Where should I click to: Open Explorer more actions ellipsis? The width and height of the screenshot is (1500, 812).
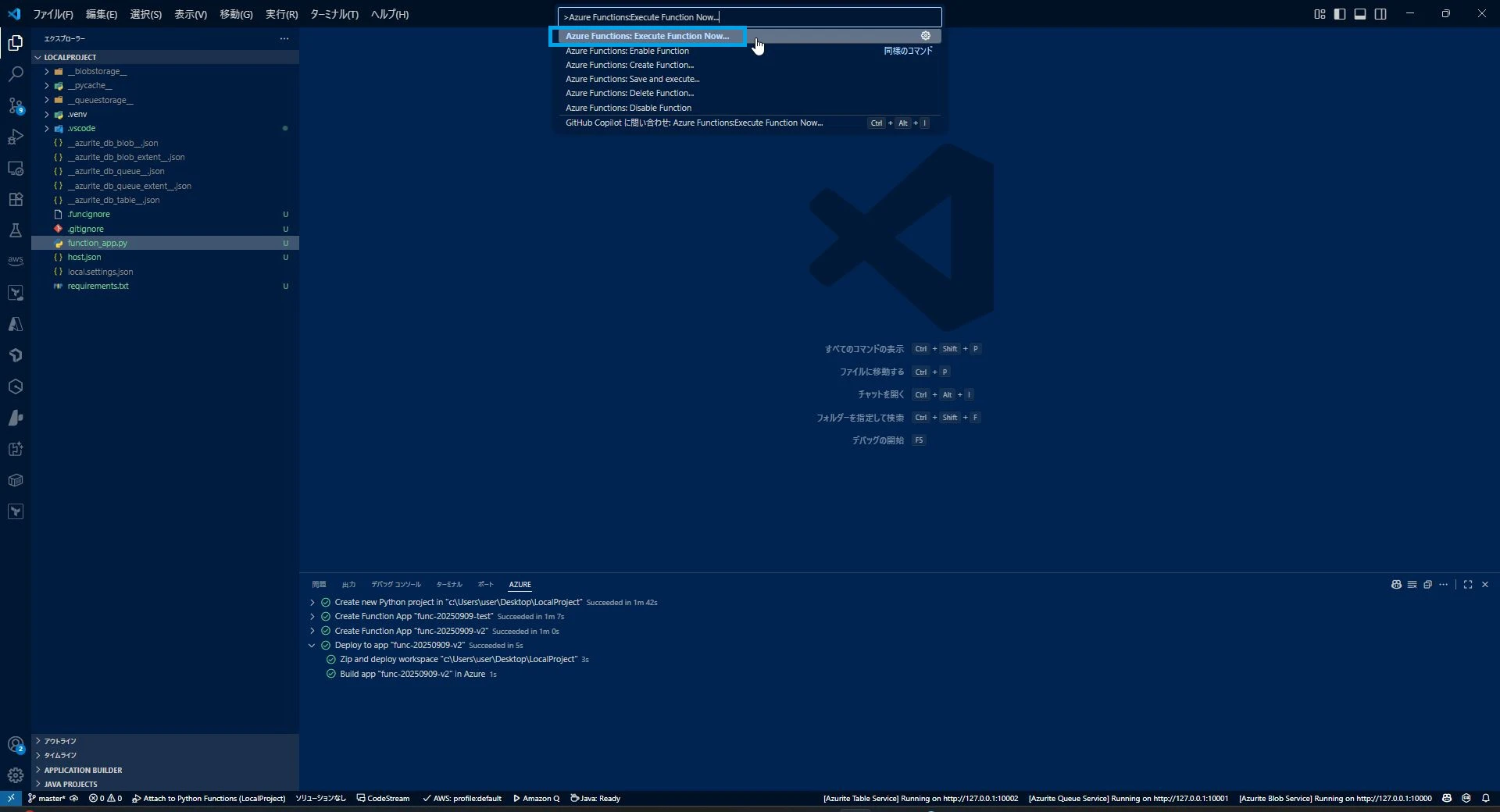[284, 38]
